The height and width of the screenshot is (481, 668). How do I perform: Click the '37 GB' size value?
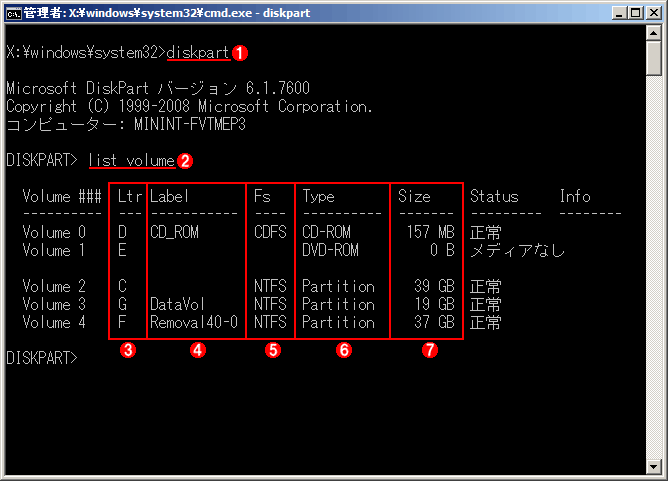435,322
